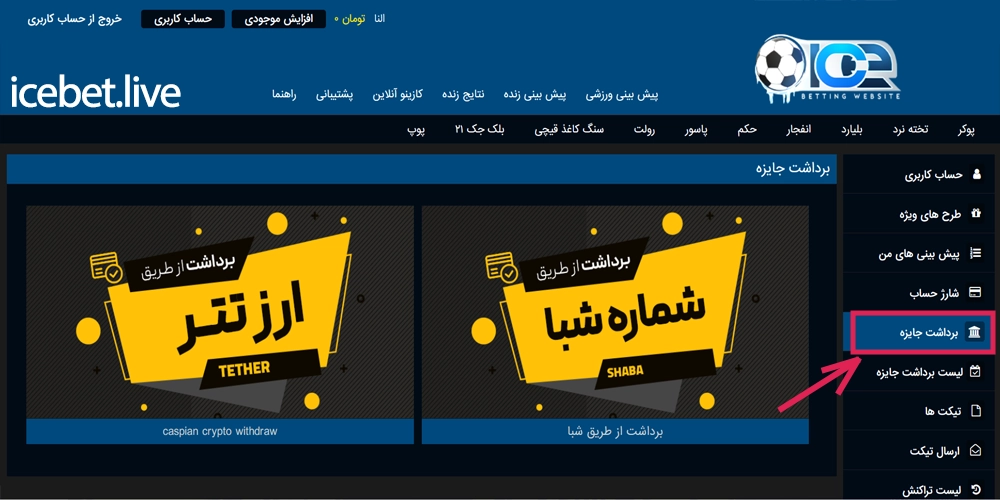The width and height of the screenshot is (1000, 500).
Task: Click the bank icon beside برداشت جایزه
Action: [x=974, y=332]
